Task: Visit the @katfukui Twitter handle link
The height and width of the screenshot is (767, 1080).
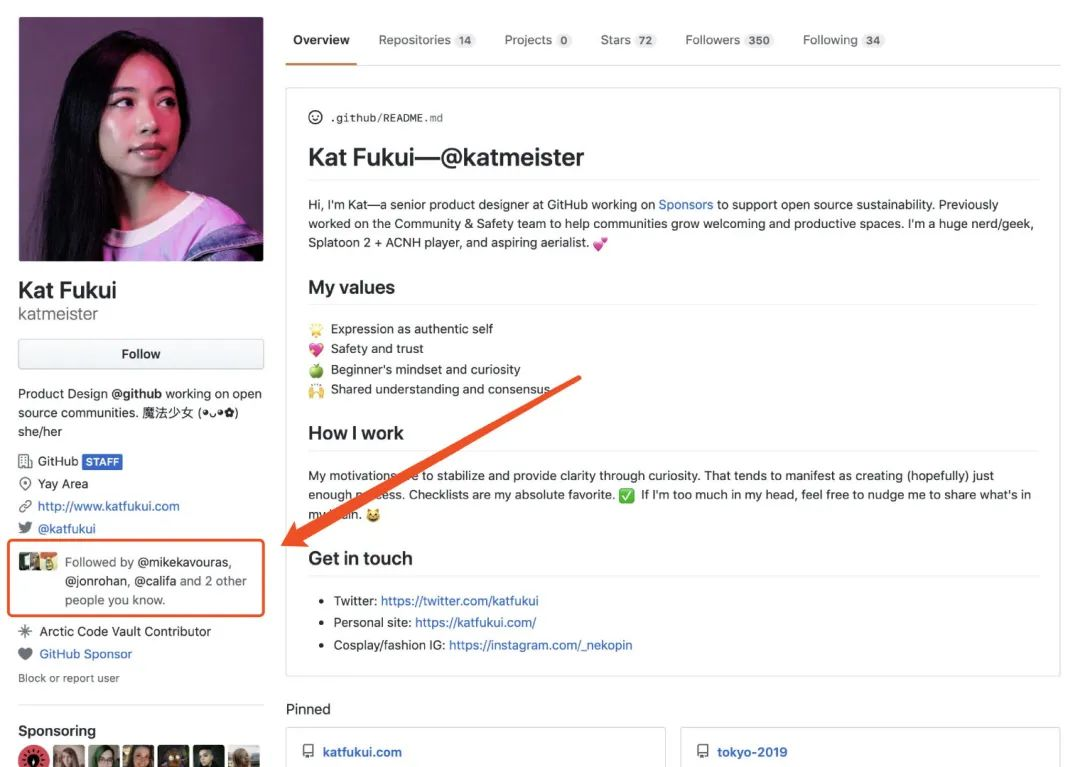Action: click(67, 528)
